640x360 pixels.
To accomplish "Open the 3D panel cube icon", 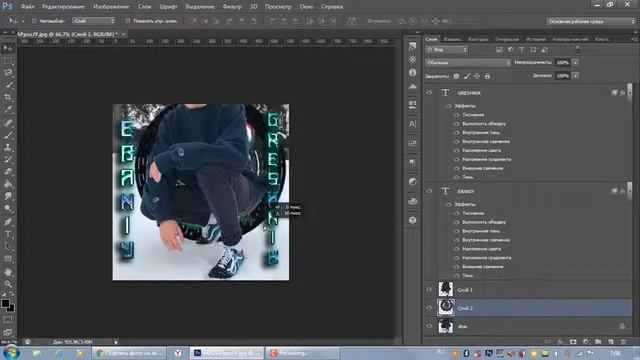I will pyautogui.click(x=413, y=220).
